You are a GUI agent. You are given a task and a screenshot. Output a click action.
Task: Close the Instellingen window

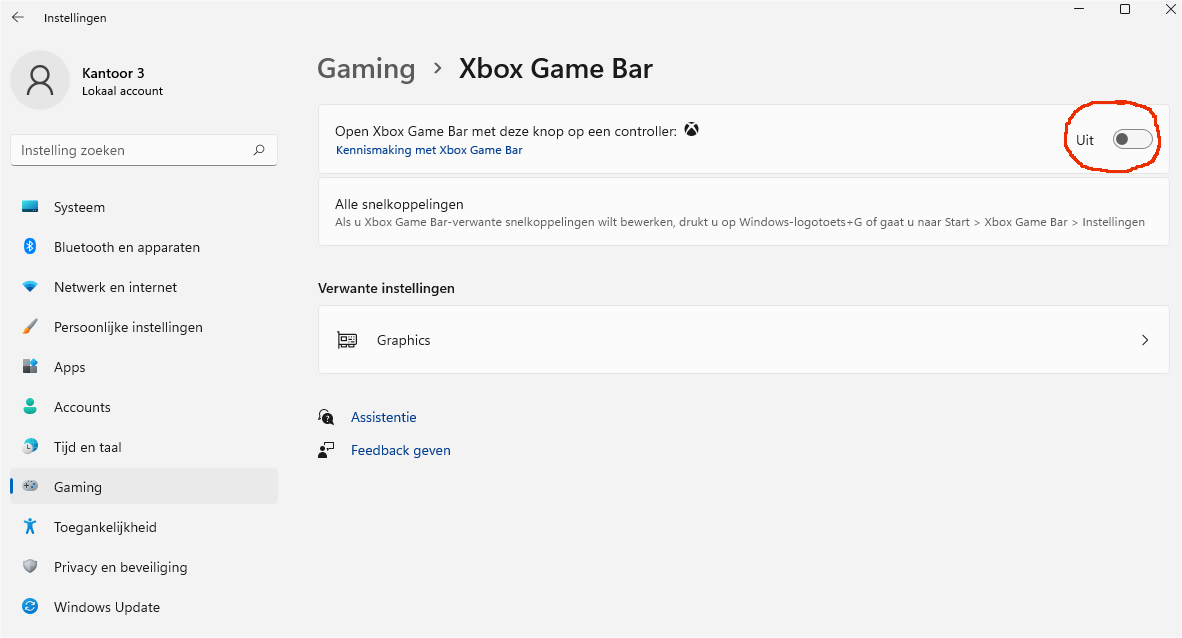1171,9
